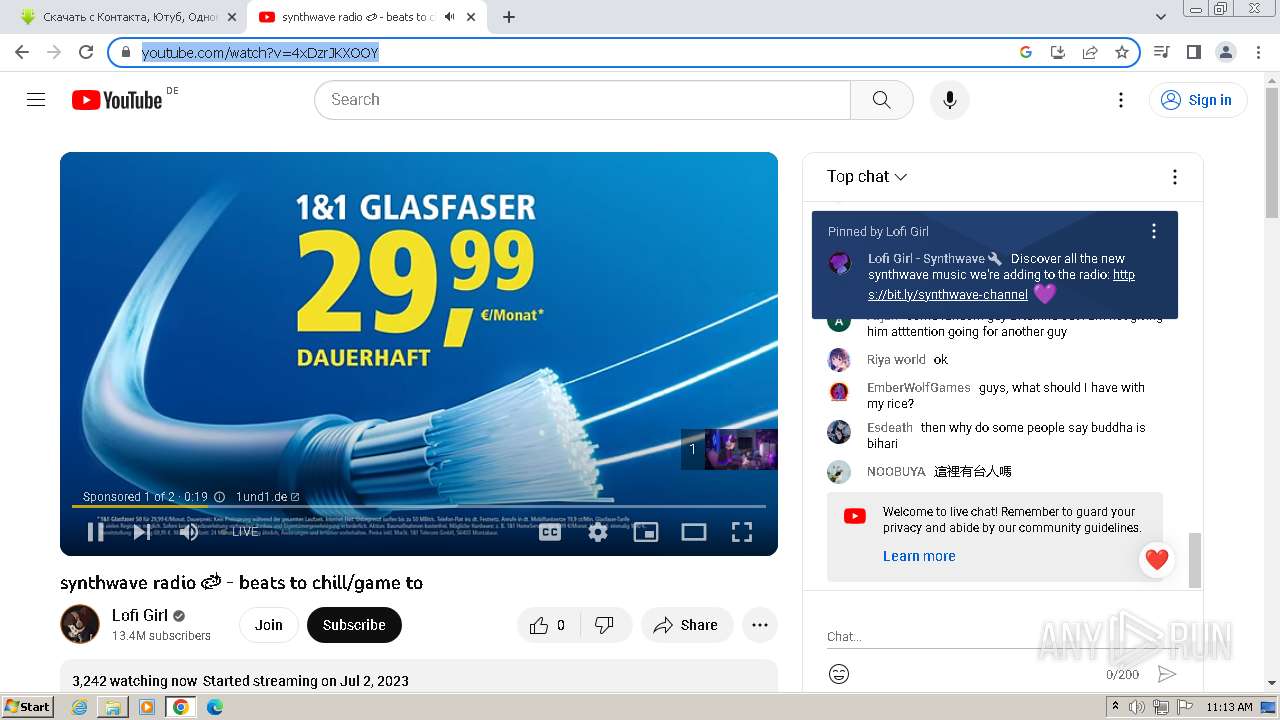This screenshot has width=1280, height=720.
Task: Install app from address bar icon
Action: point(1058,52)
